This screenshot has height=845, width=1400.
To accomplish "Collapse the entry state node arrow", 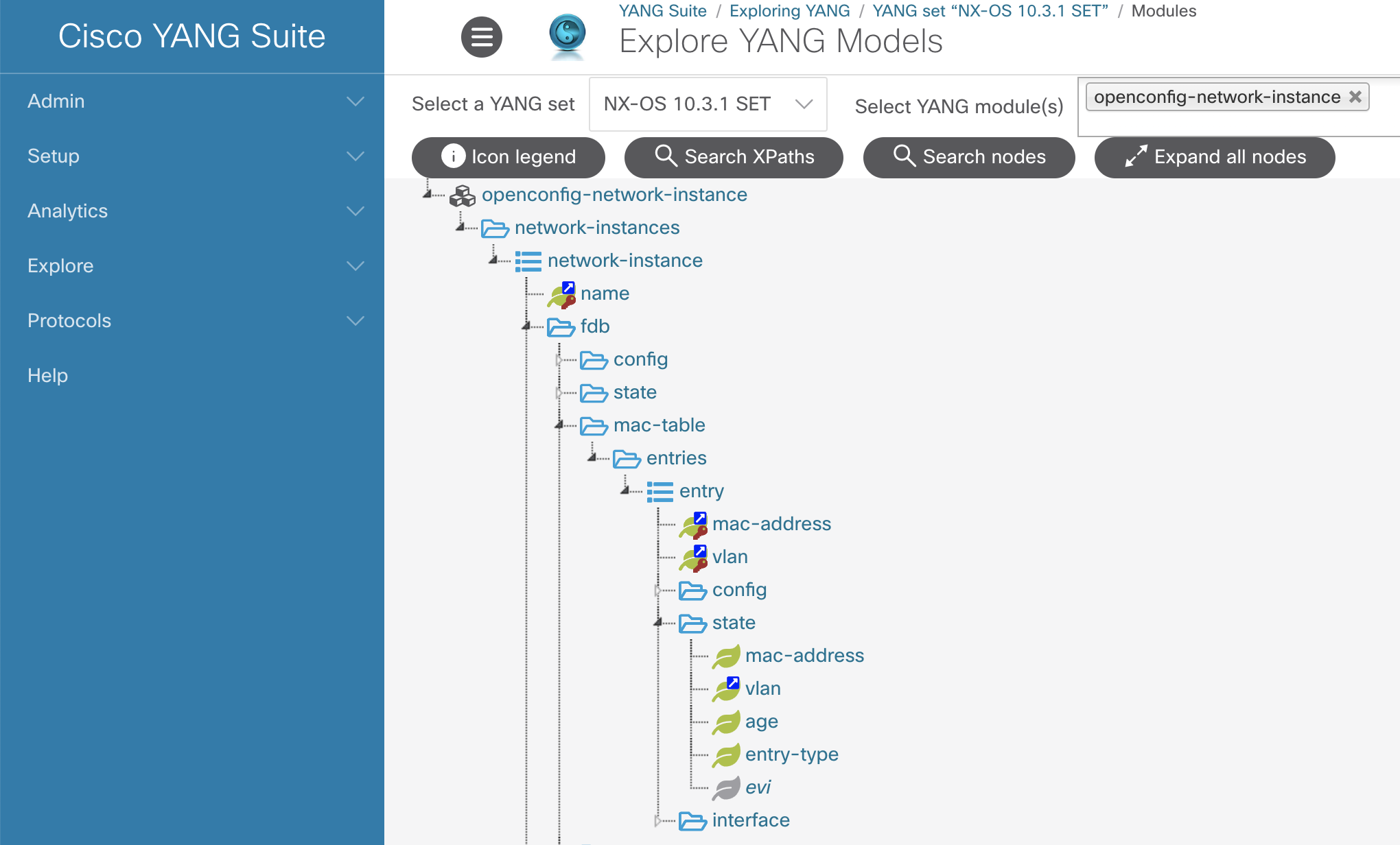I will click(658, 623).
